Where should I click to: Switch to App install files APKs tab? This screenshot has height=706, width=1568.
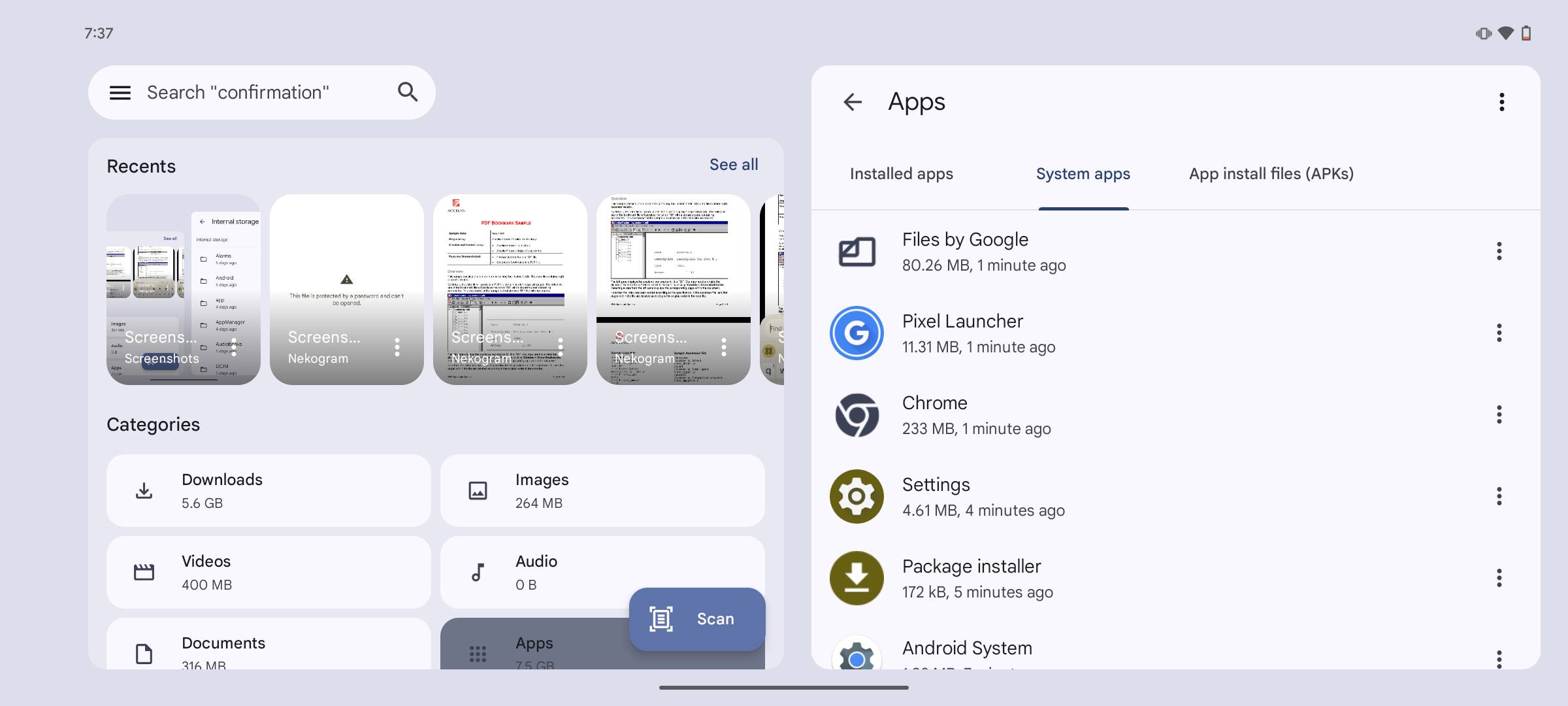click(x=1270, y=173)
